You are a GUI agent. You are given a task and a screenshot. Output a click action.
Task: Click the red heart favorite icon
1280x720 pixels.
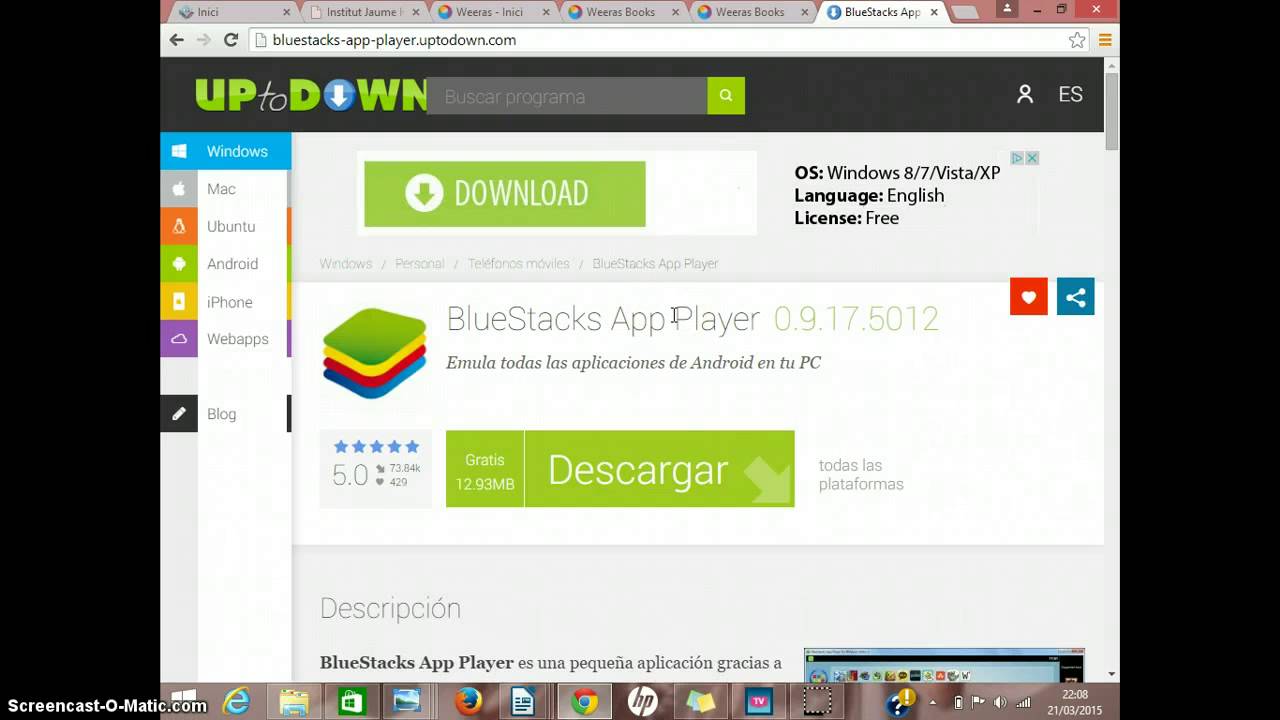coord(1028,297)
